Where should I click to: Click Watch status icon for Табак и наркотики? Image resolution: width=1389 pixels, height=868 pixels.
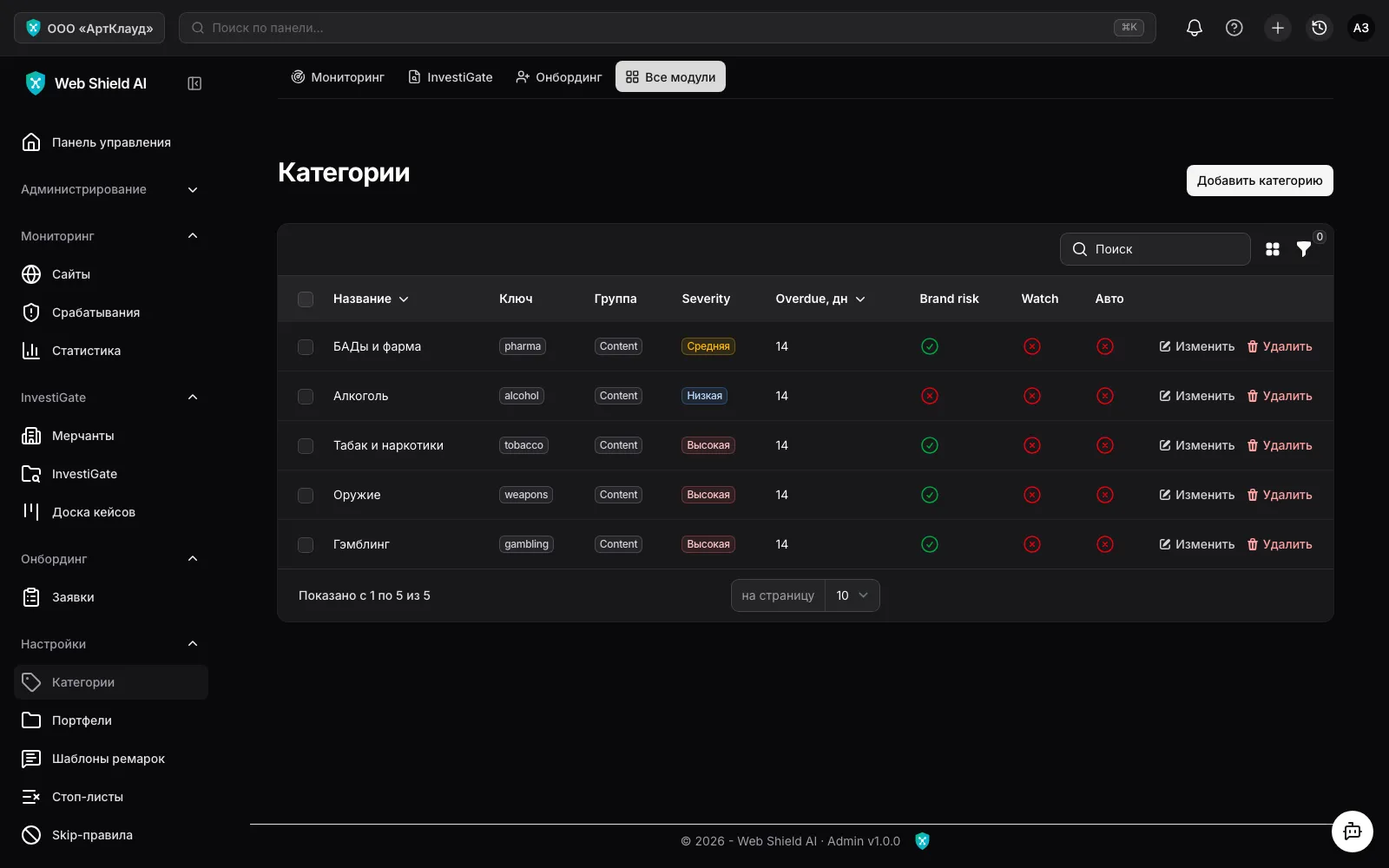click(1032, 445)
